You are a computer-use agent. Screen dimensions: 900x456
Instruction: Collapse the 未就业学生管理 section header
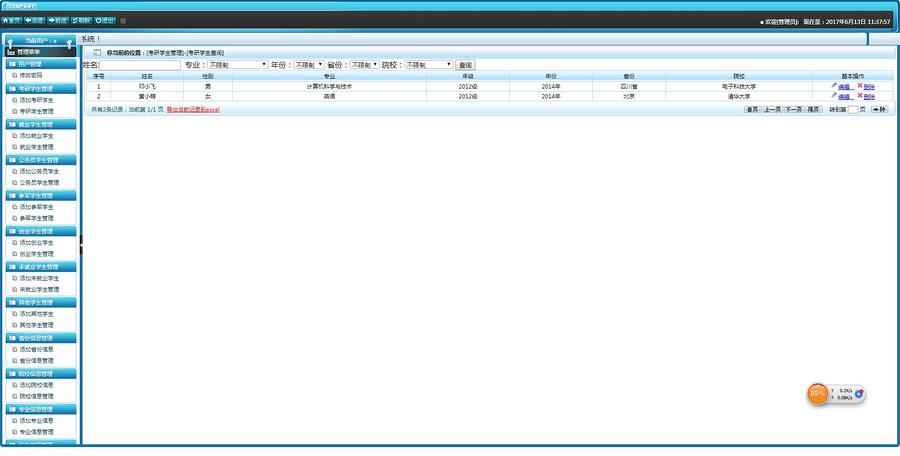pos(41,266)
